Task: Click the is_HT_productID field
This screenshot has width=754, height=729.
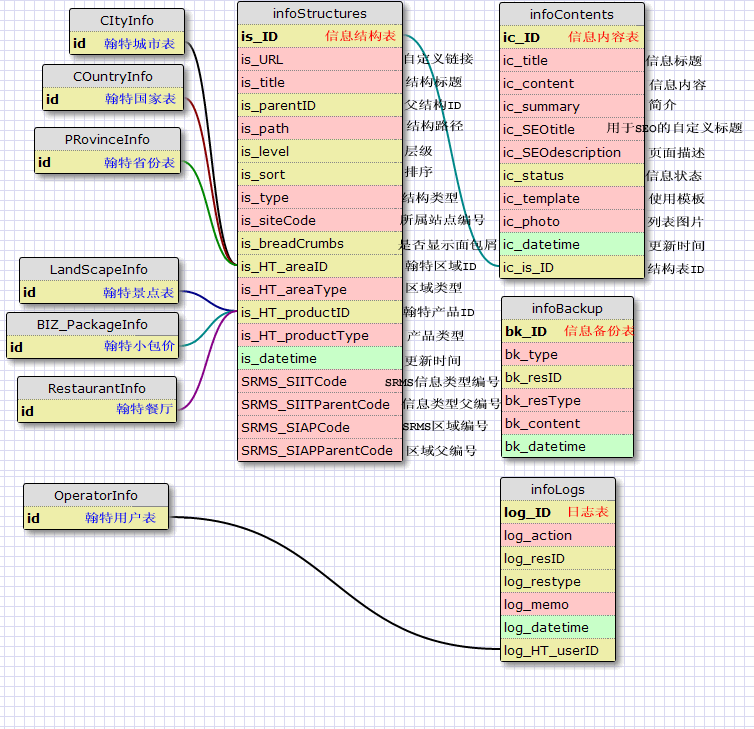Action: coord(319,312)
